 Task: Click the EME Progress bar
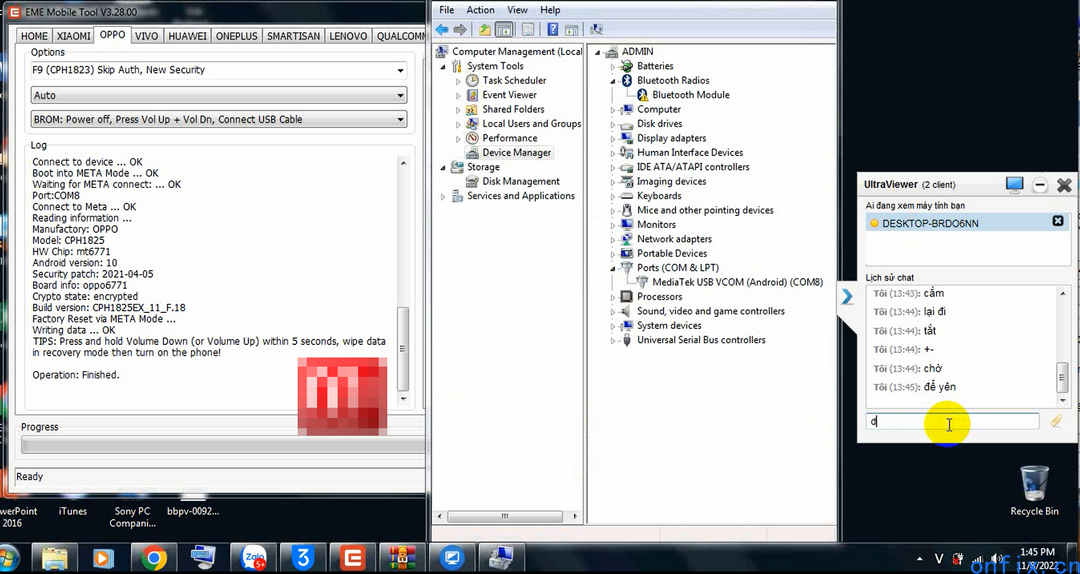point(222,444)
